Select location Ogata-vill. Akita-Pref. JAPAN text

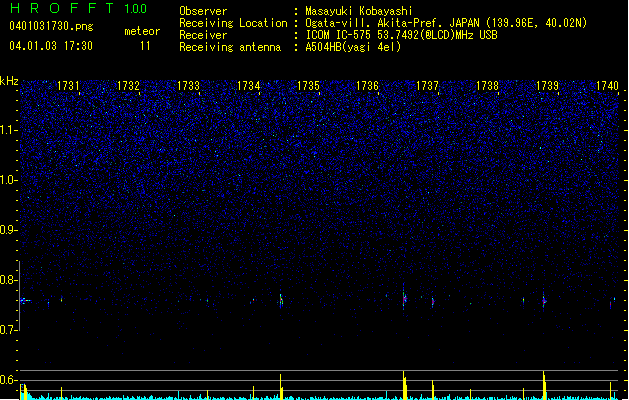(x=392, y=23)
